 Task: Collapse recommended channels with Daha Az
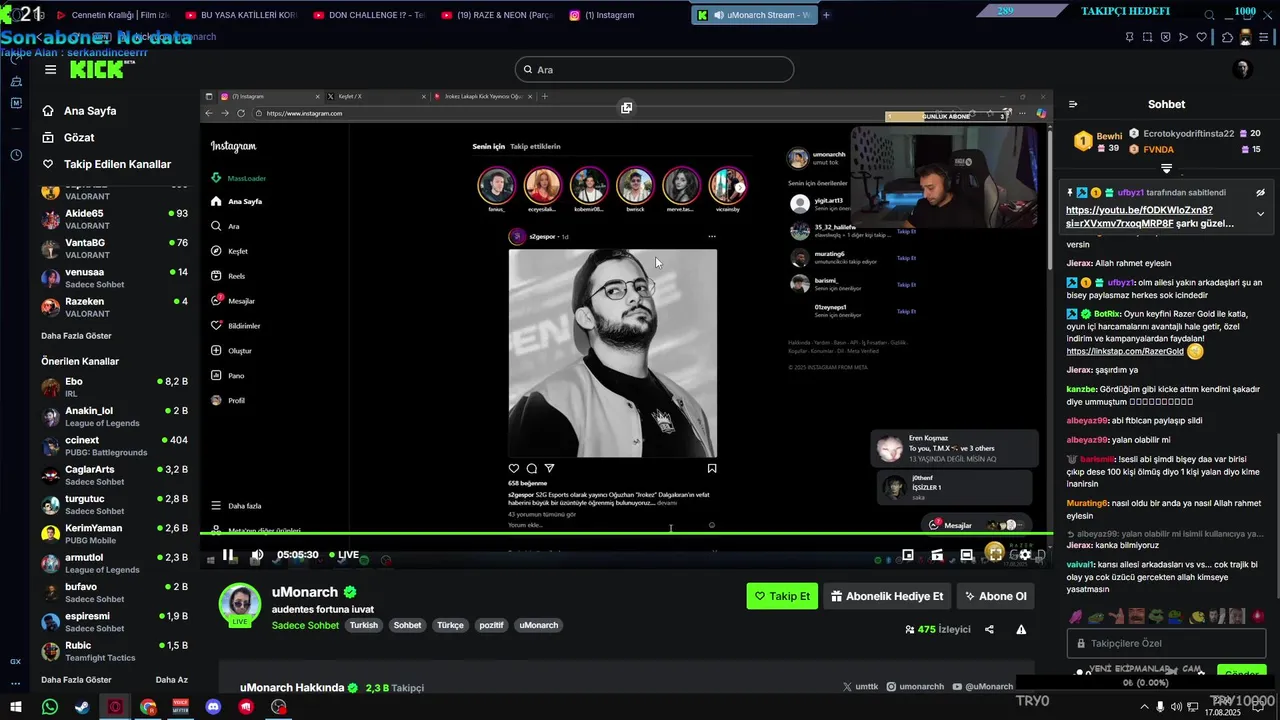tap(172, 680)
